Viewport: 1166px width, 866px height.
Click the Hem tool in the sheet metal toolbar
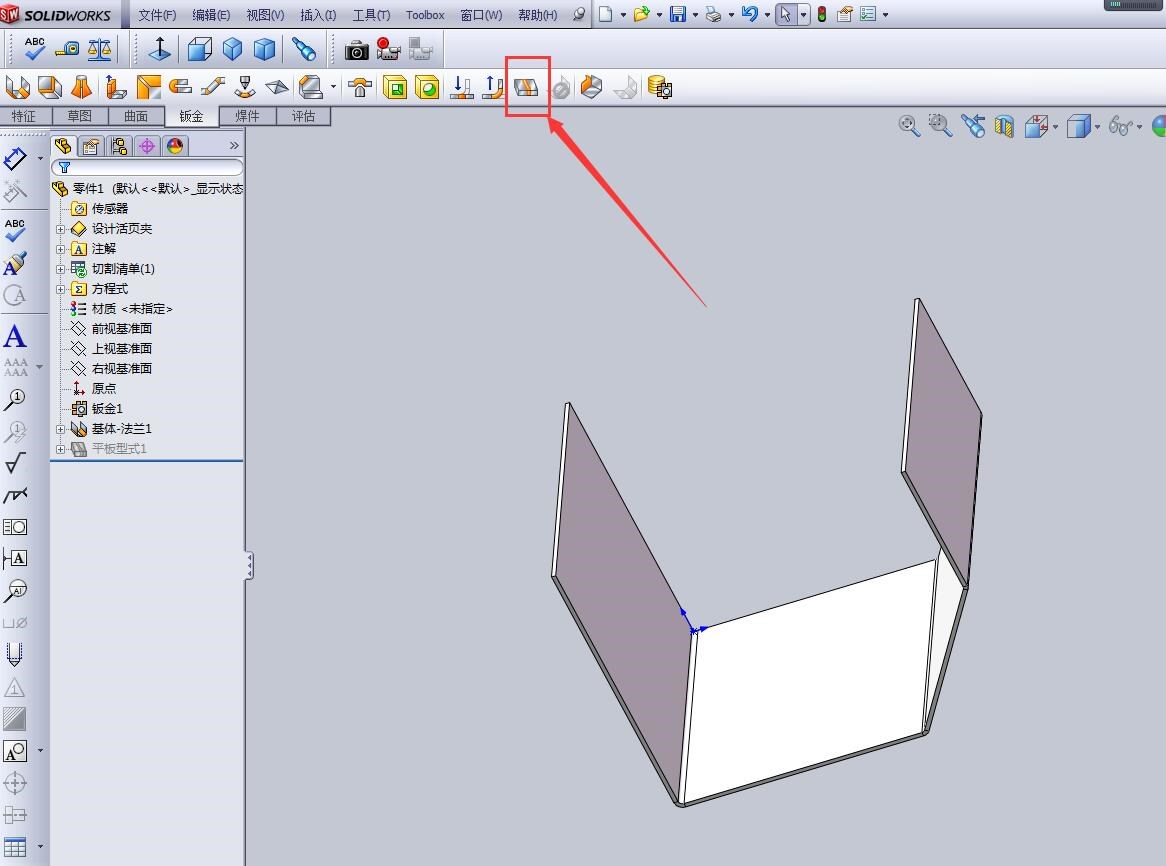tap(180, 87)
